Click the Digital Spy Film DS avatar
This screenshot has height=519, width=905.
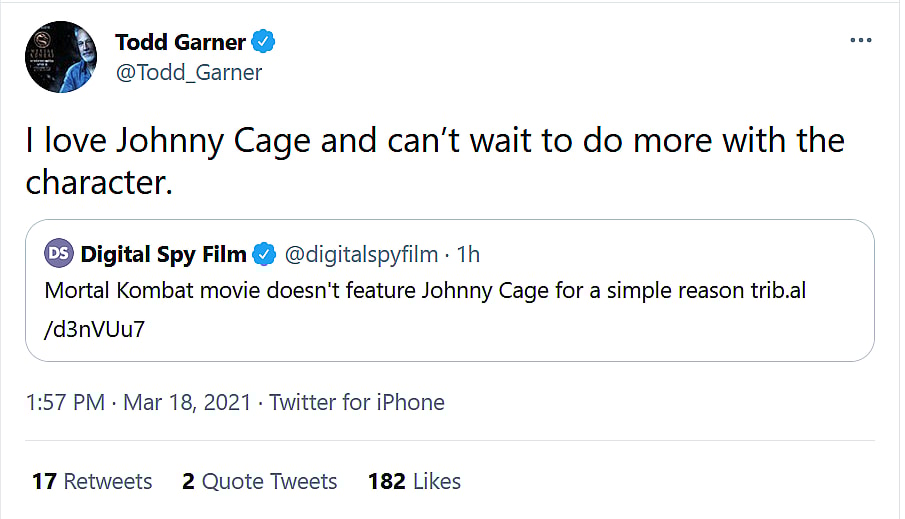(x=59, y=254)
